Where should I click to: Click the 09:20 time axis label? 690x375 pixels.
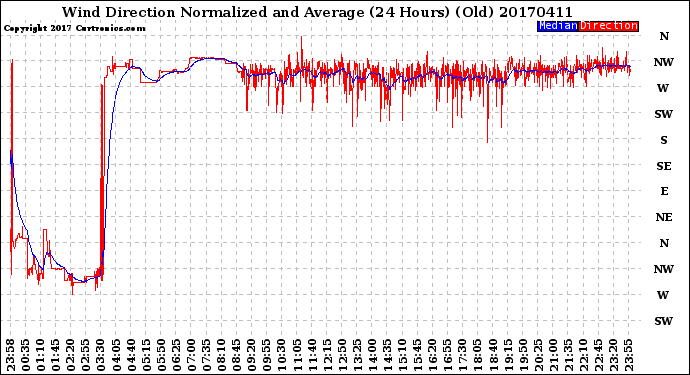click(251, 355)
